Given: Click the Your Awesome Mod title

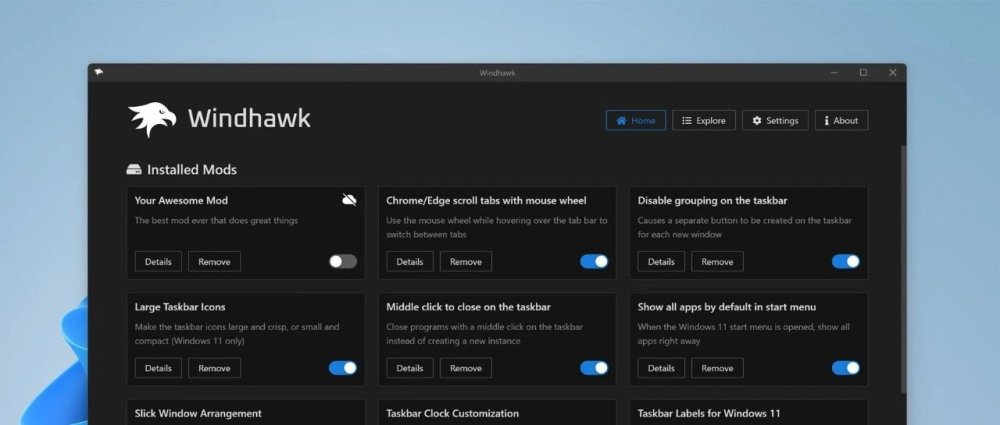Looking at the screenshot, I should pos(181,200).
